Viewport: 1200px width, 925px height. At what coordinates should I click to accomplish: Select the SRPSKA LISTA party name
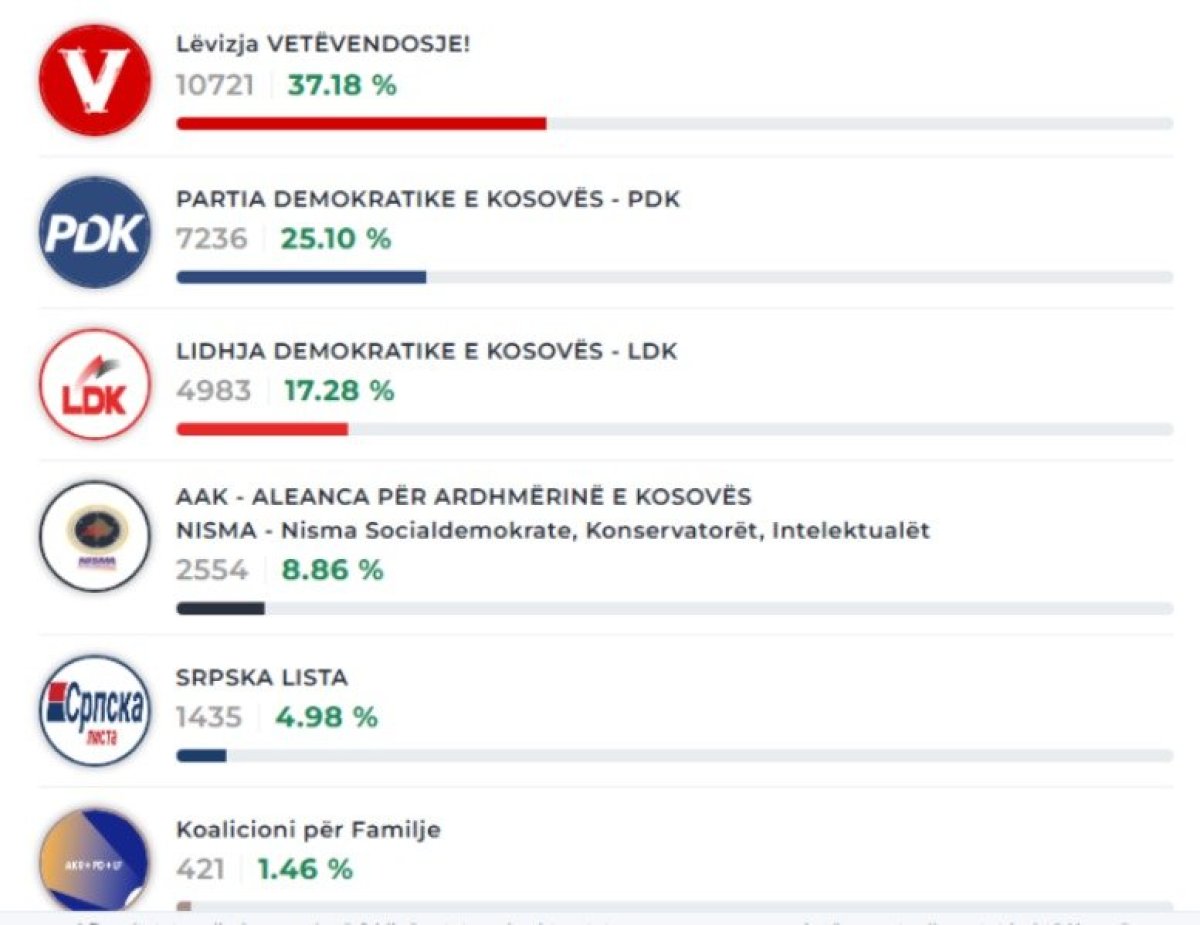262,678
